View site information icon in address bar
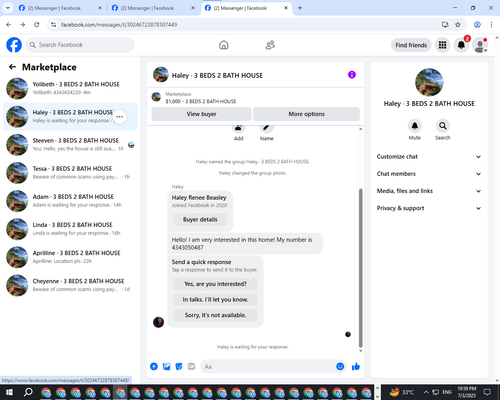The width and height of the screenshot is (500, 400). pos(53,25)
